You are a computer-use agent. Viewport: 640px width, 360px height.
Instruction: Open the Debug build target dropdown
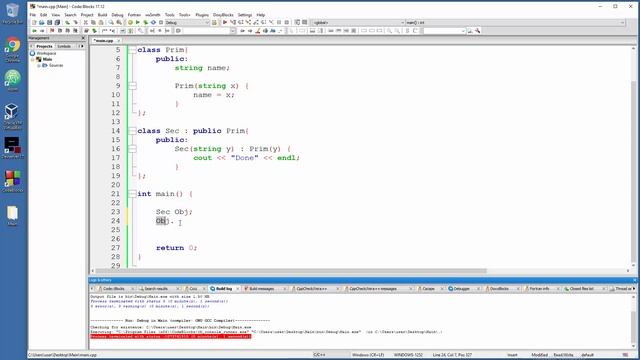[207, 22]
